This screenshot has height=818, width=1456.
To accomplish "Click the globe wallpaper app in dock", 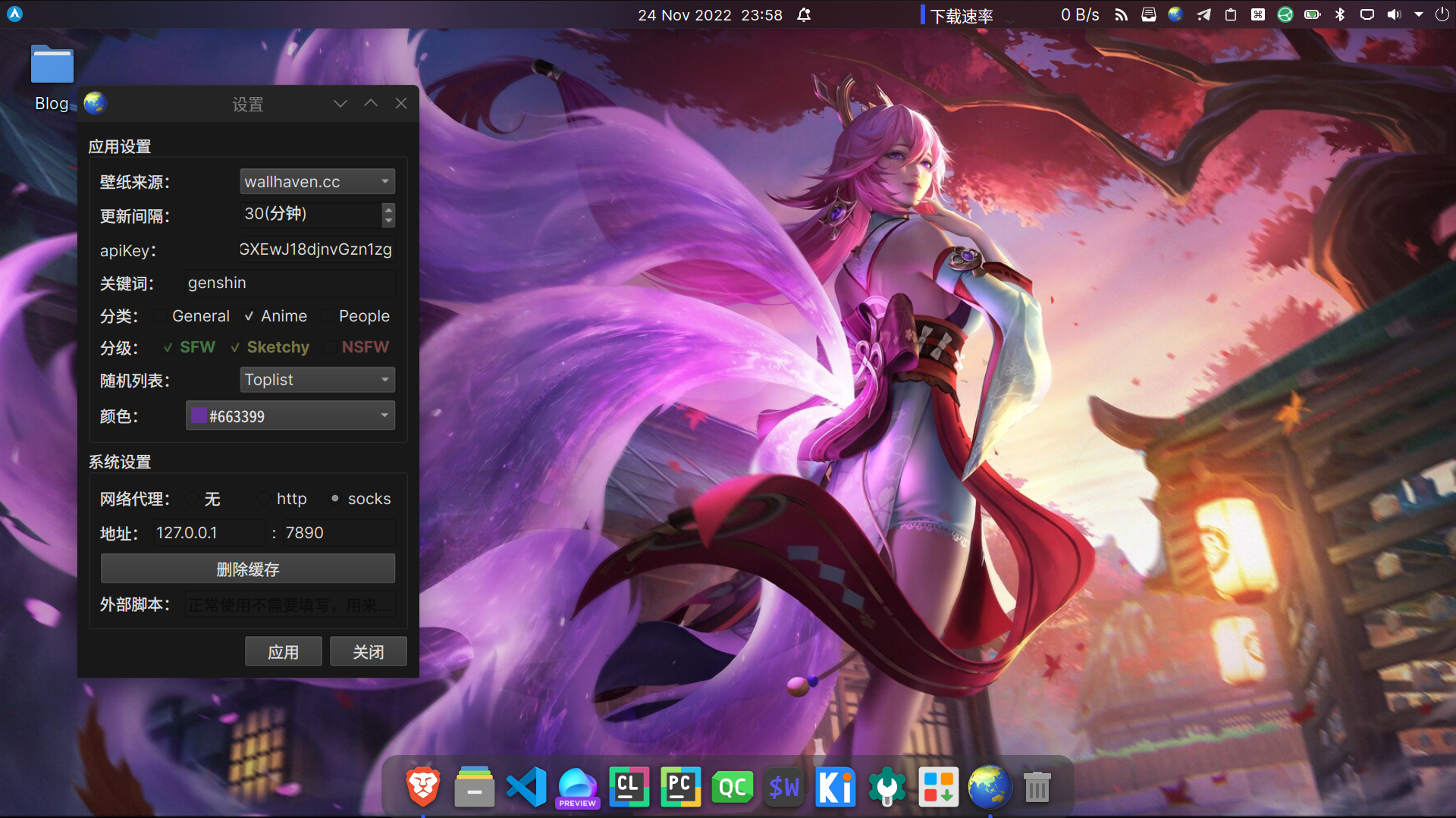I will coord(990,786).
